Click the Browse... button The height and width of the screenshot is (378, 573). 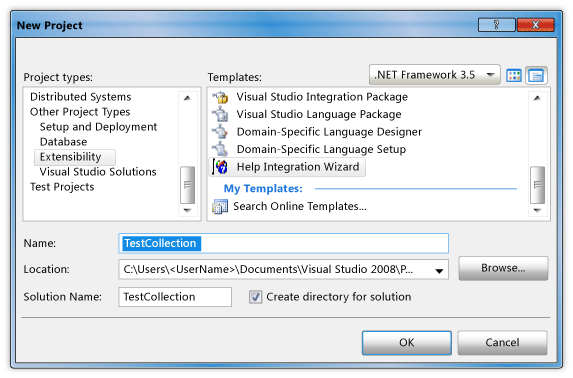click(x=503, y=268)
